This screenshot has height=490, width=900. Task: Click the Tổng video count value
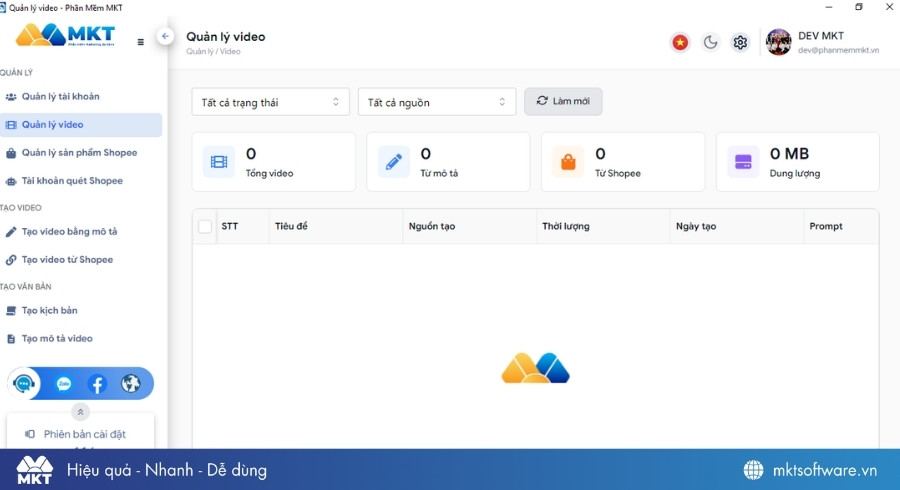pos(251,154)
